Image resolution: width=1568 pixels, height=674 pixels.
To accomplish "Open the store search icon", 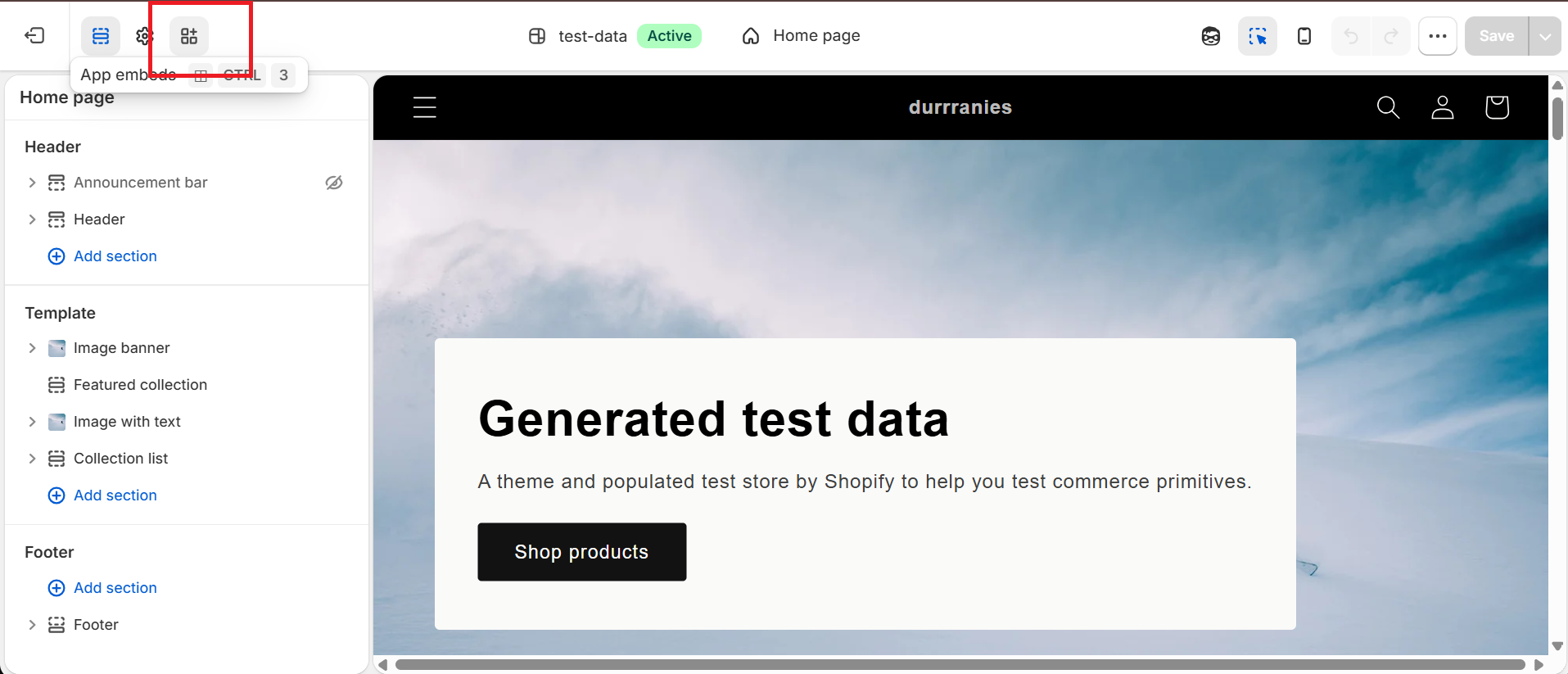I will pyautogui.click(x=1388, y=107).
